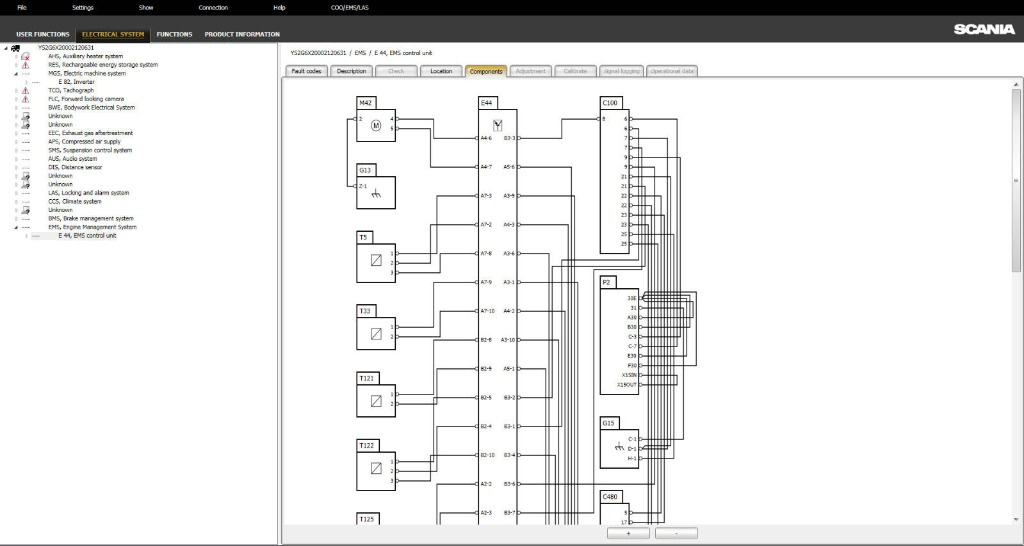Click the control unit symbol in E44
1024x546 pixels.
click(x=498, y=125)
